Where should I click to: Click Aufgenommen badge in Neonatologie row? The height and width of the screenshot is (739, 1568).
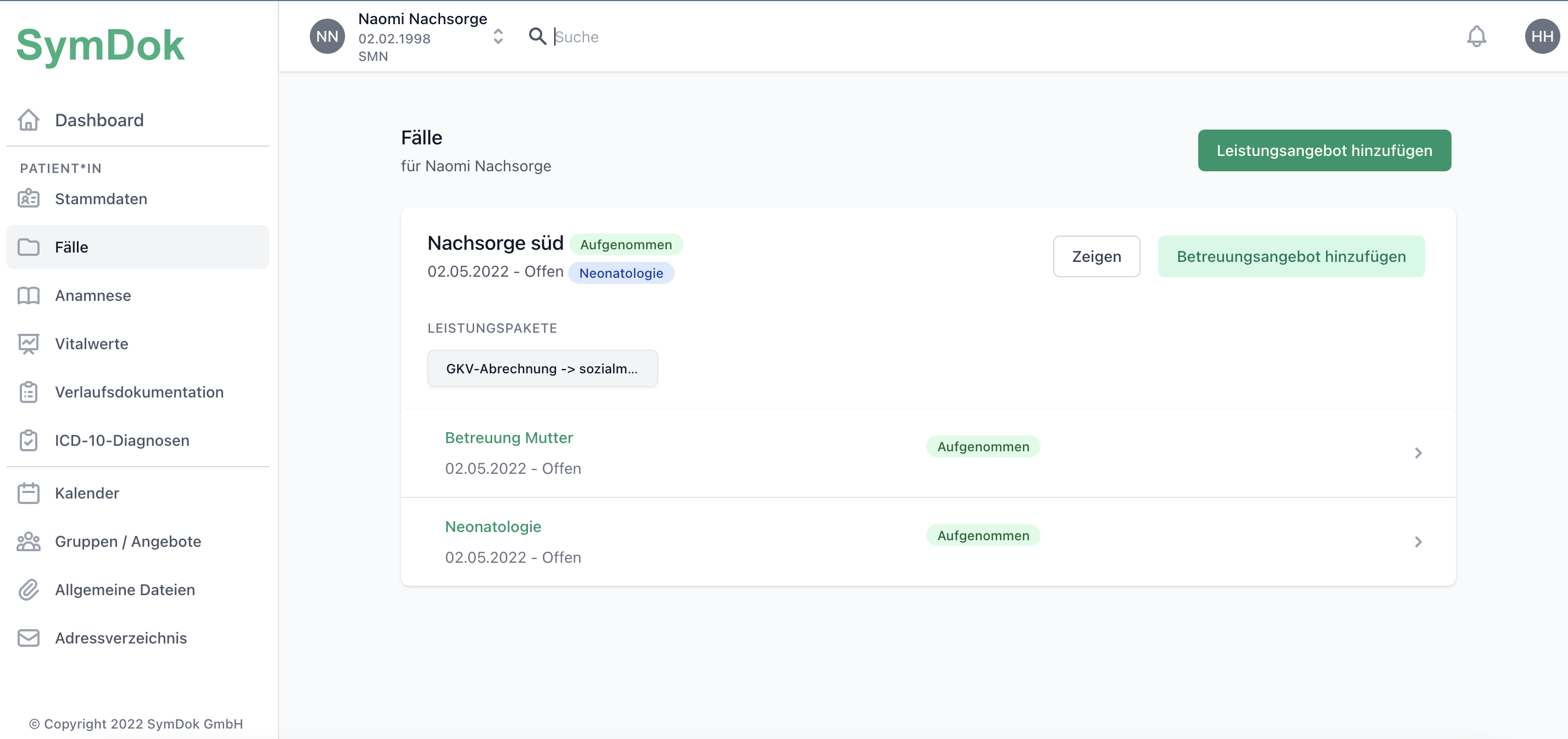(x=983, y=536)
